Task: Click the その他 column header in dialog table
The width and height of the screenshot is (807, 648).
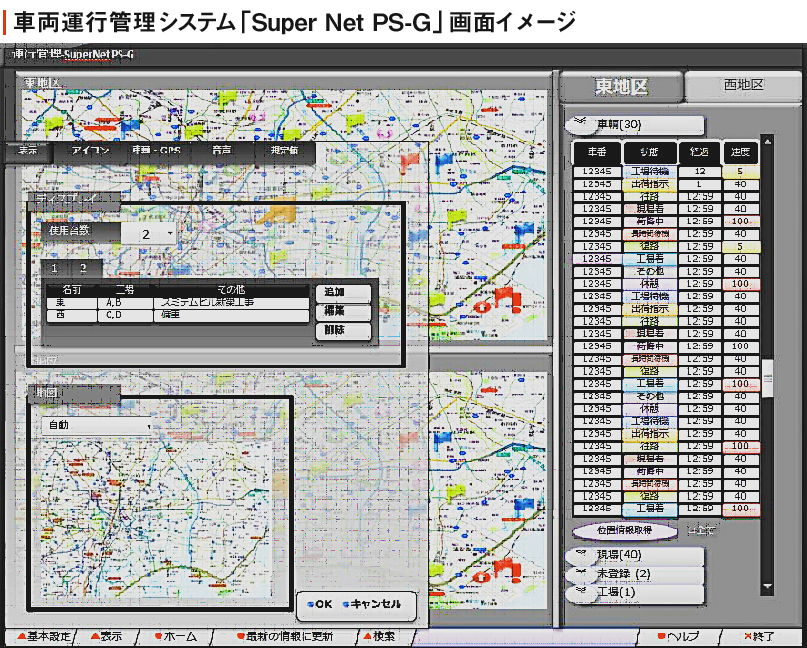Action: point(231,290)
